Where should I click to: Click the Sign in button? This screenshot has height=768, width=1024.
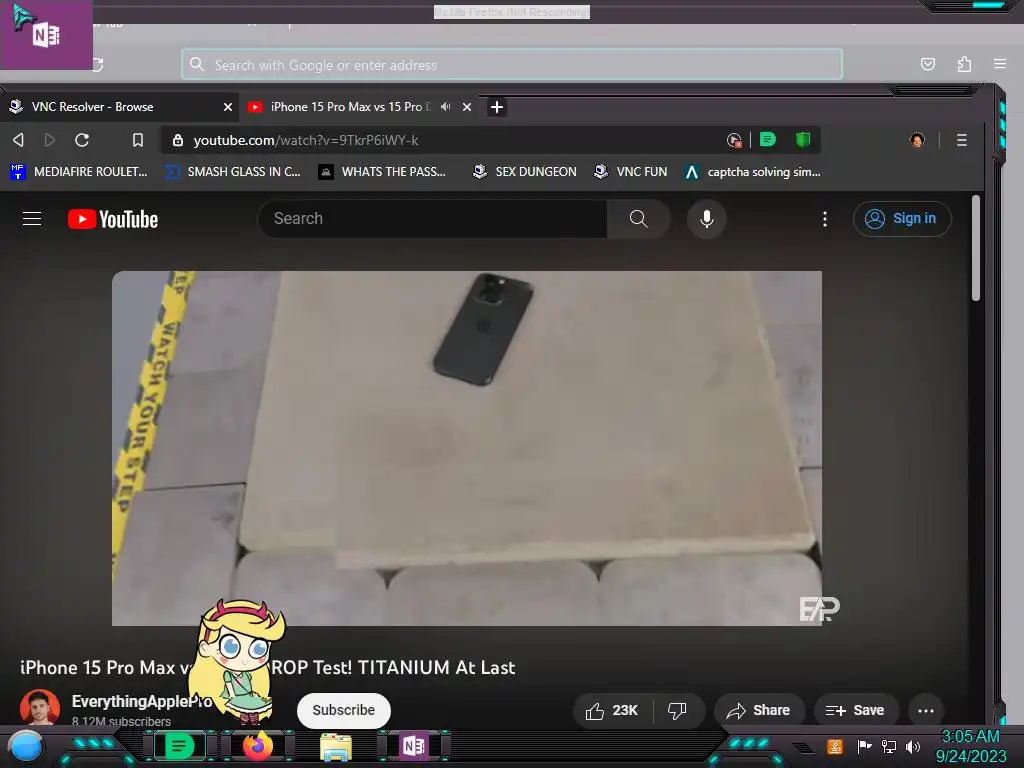pos(902,218)
